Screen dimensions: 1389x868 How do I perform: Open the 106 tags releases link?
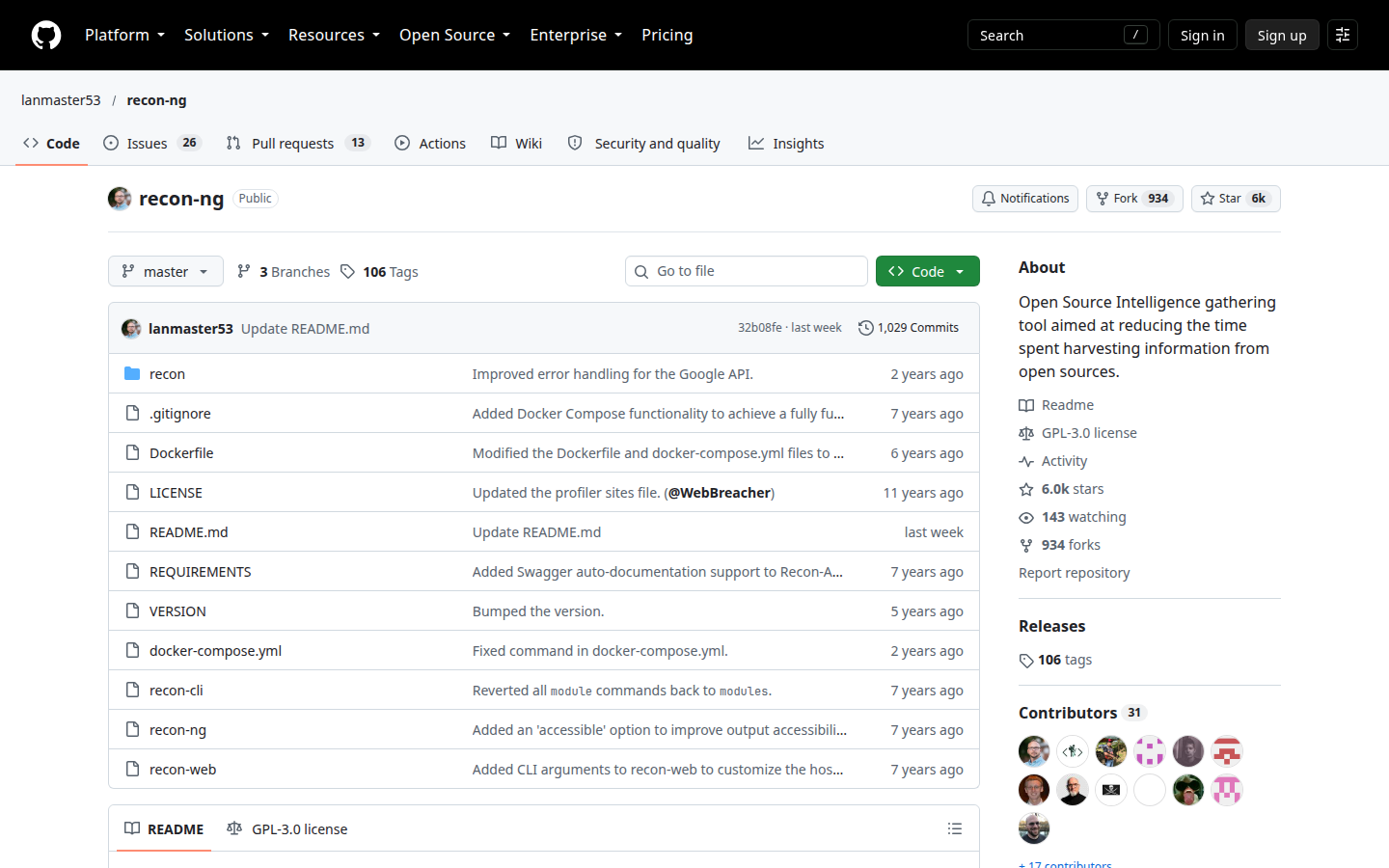tap(1056, 660)
